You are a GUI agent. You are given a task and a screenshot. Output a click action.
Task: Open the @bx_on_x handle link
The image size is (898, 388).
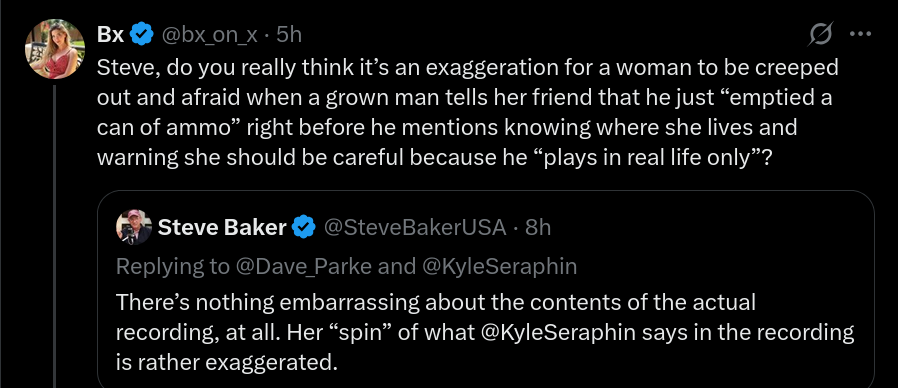pyautogui.click(x=209, y=36)
